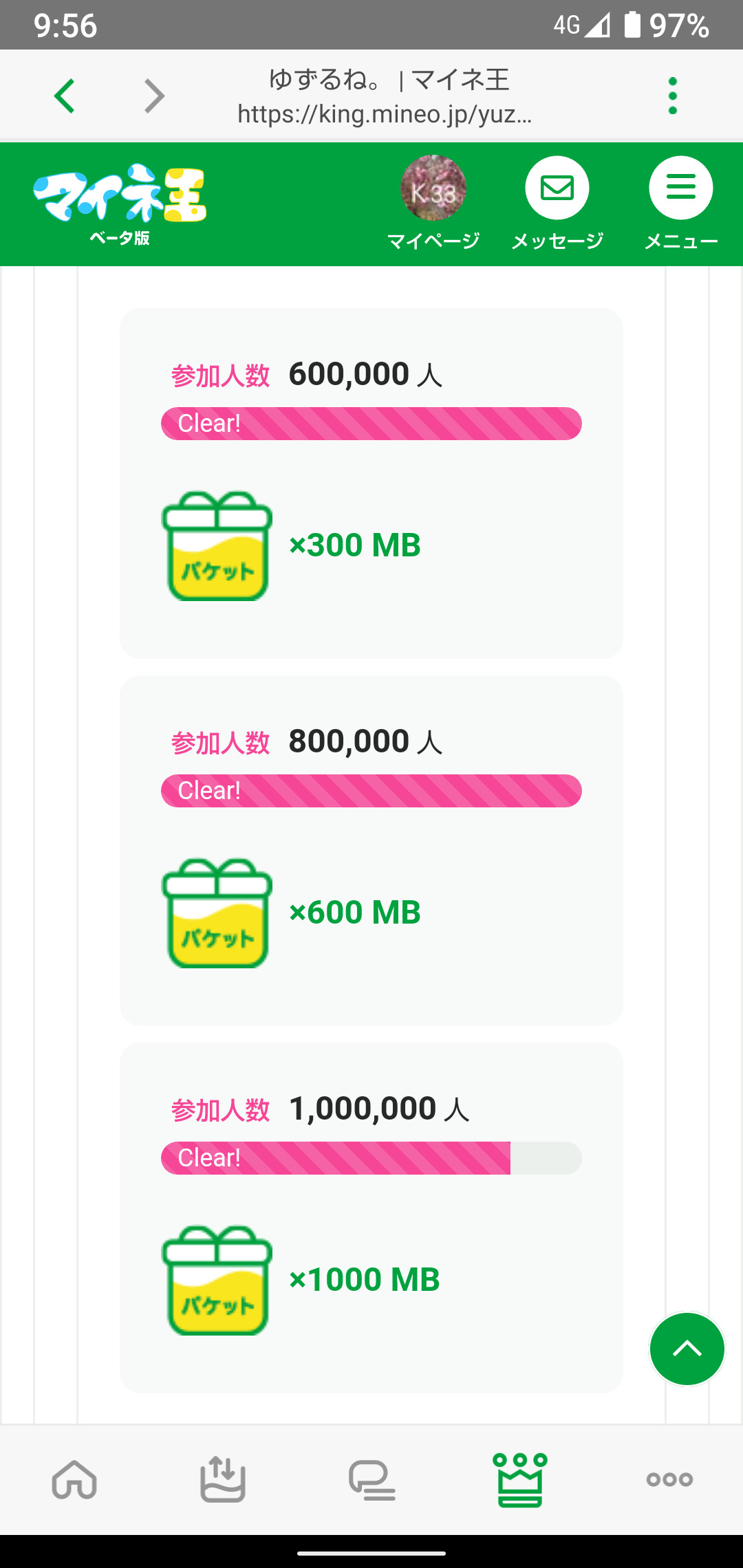The width and height of the screenshot is (743, 1568).
Task: Tap the 600 MB packet gift icon
Action: point(217,913)
